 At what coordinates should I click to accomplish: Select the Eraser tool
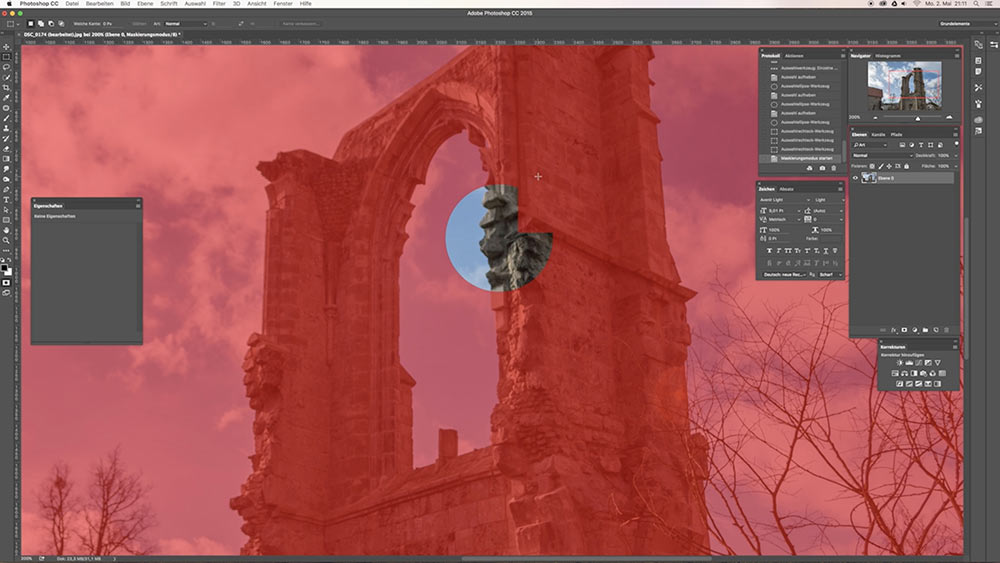[x=6, y=149]
